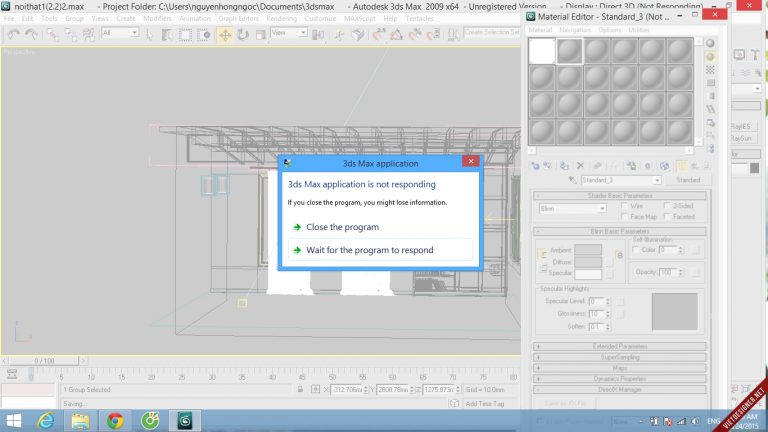768x432 pixels.
Task: Select the Bind to Space Warp tool
Action: click(89, 34)
